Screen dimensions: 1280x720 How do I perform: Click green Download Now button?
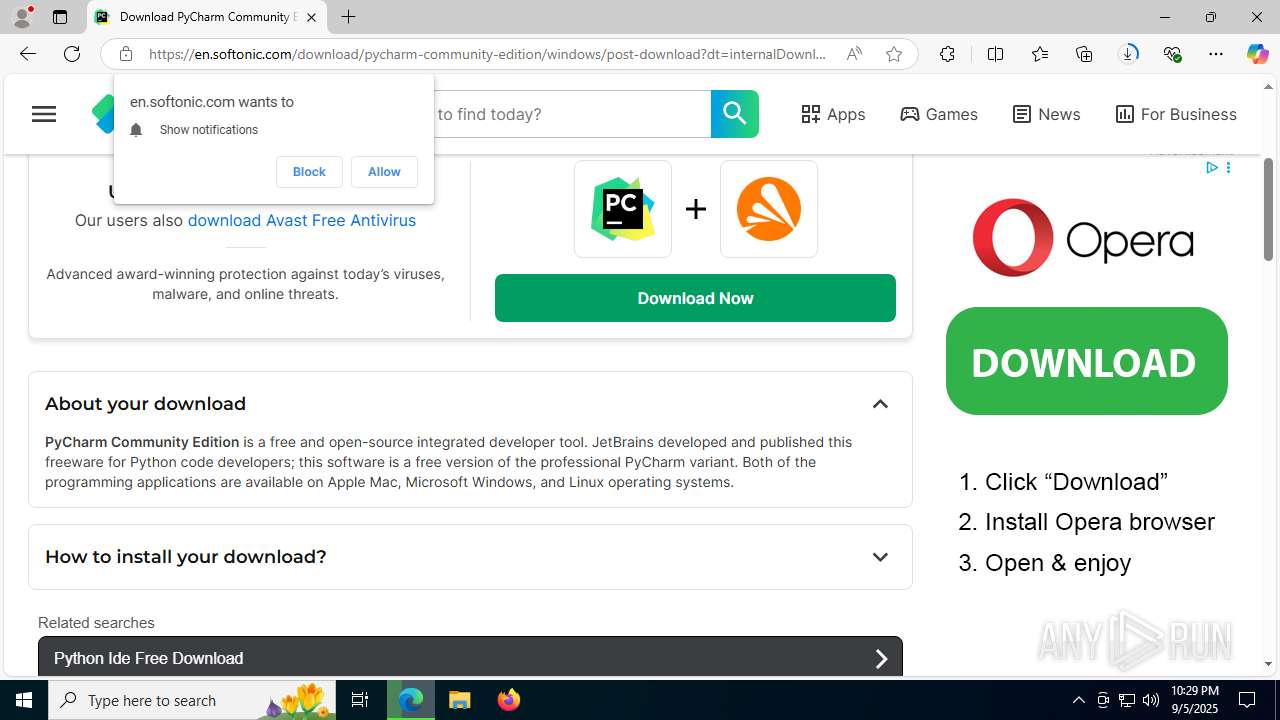(x=695, y=298)
